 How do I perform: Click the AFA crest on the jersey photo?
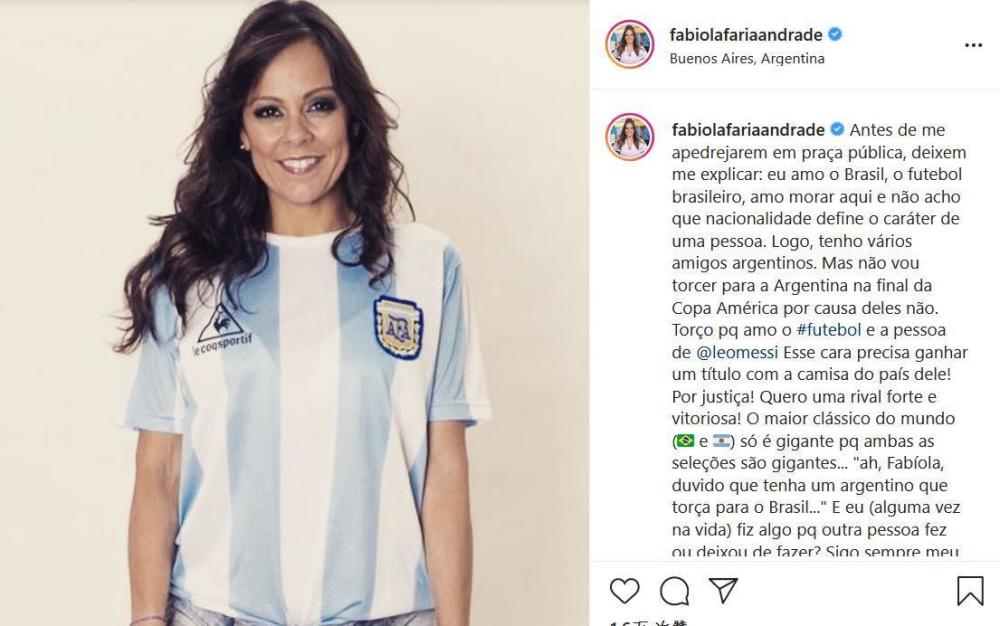pyautogui.click(x=398, y=327)
